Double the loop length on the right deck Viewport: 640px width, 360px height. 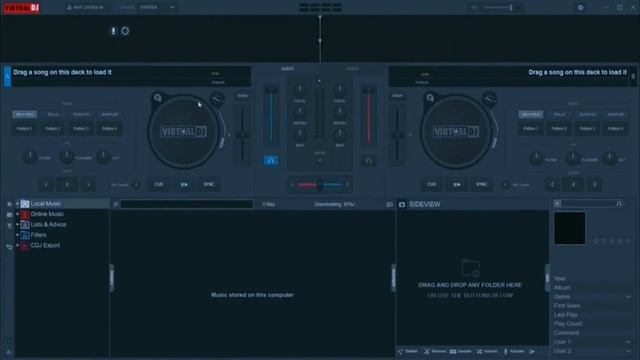595,184
